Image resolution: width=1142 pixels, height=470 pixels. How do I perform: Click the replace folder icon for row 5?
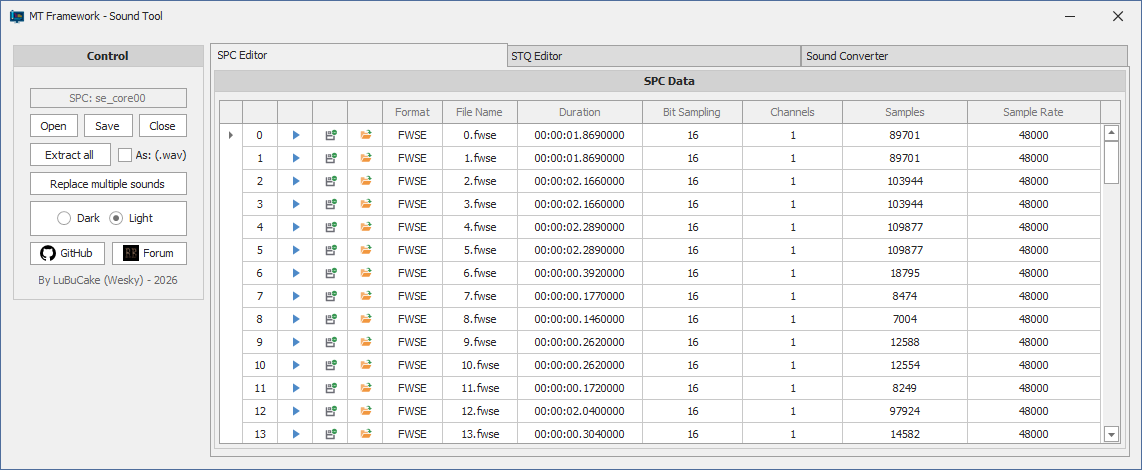click(x=366, y=250)
